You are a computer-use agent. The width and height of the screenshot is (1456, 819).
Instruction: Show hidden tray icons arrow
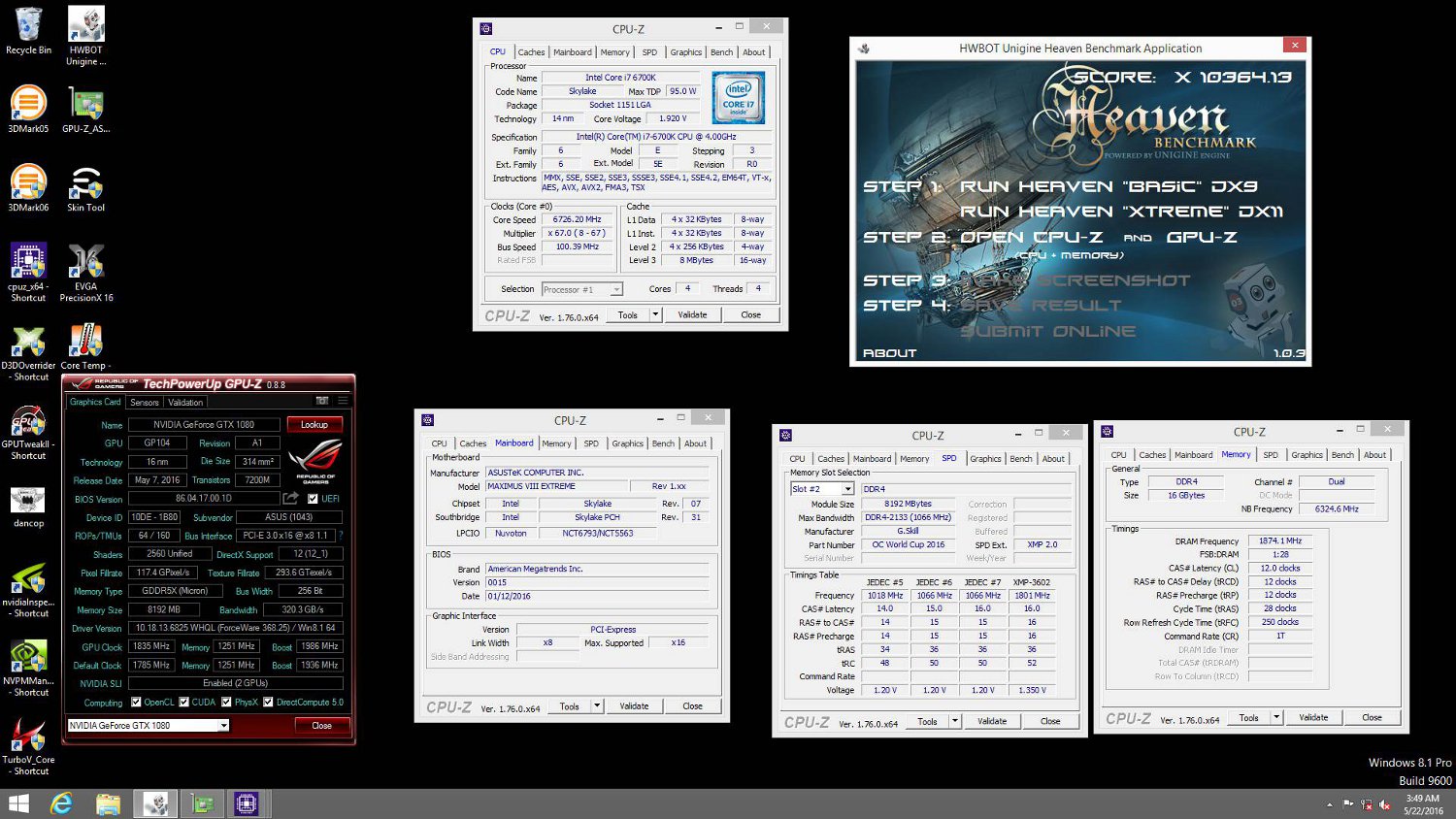pos(1329,804)
